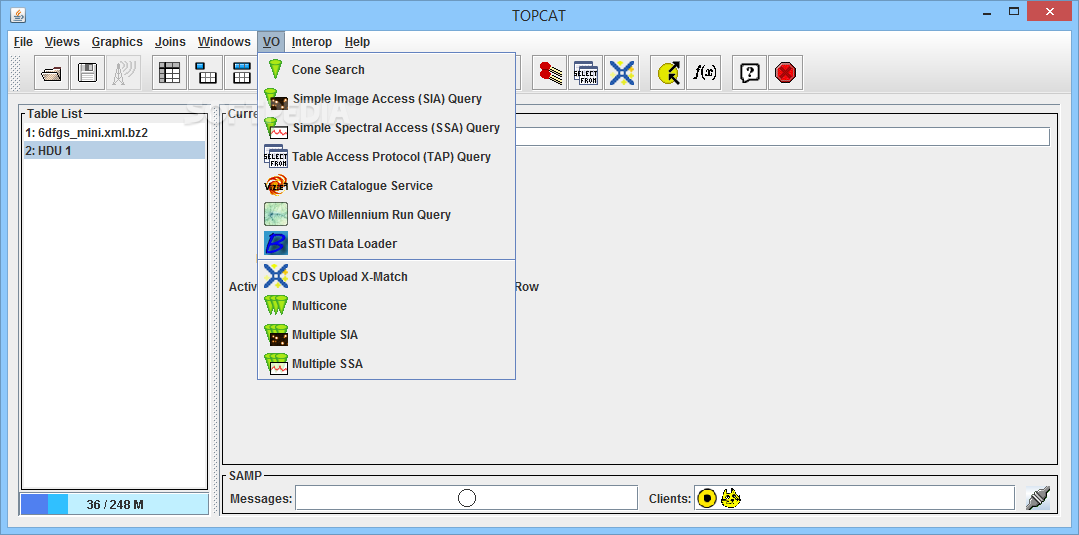The image size is (1079, 535).
Task: Click the Java icon in title bar
Action: pyautogui.click(x=18, y=14)
